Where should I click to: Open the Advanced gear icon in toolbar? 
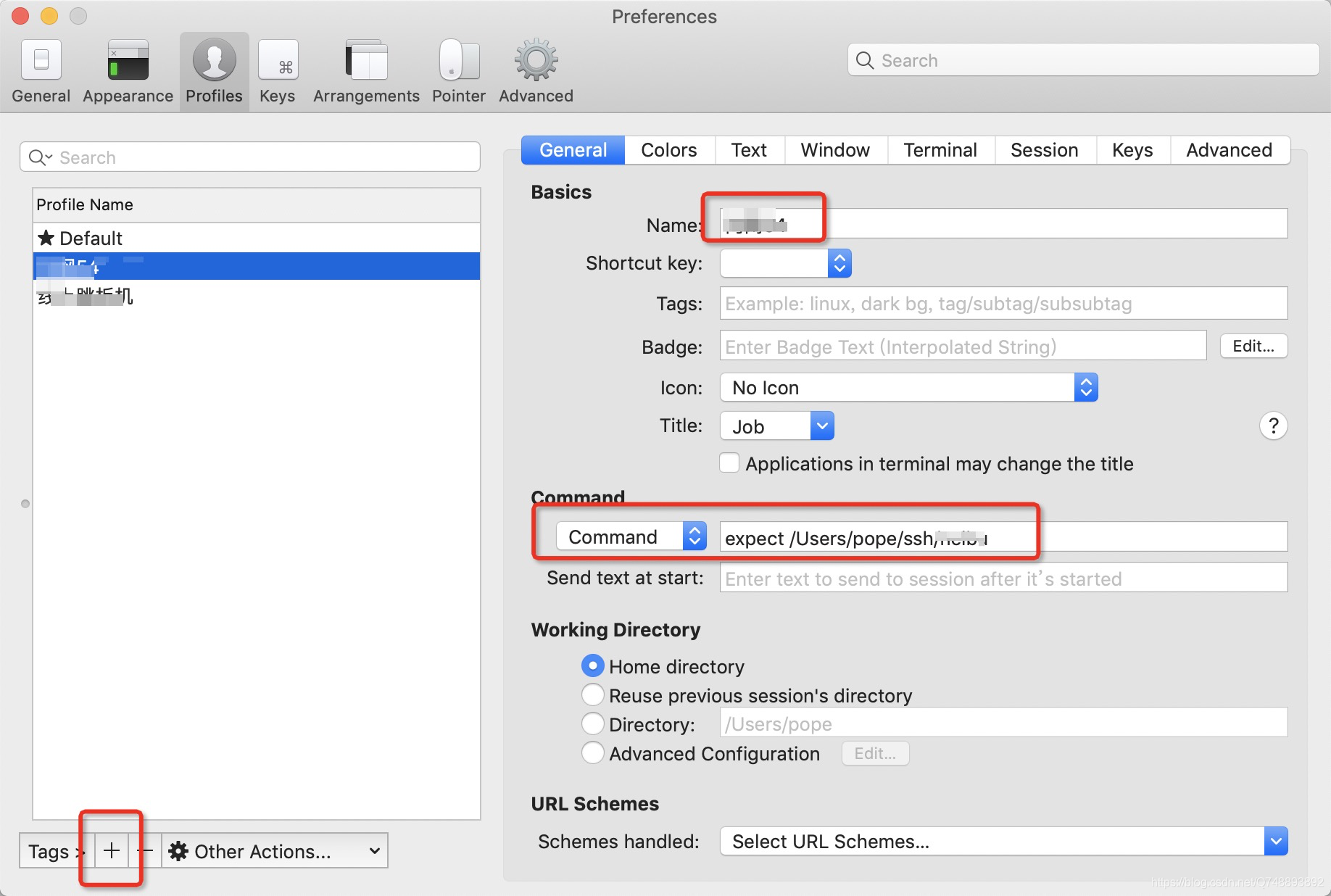pyautogui.click(x=536, y=71)
